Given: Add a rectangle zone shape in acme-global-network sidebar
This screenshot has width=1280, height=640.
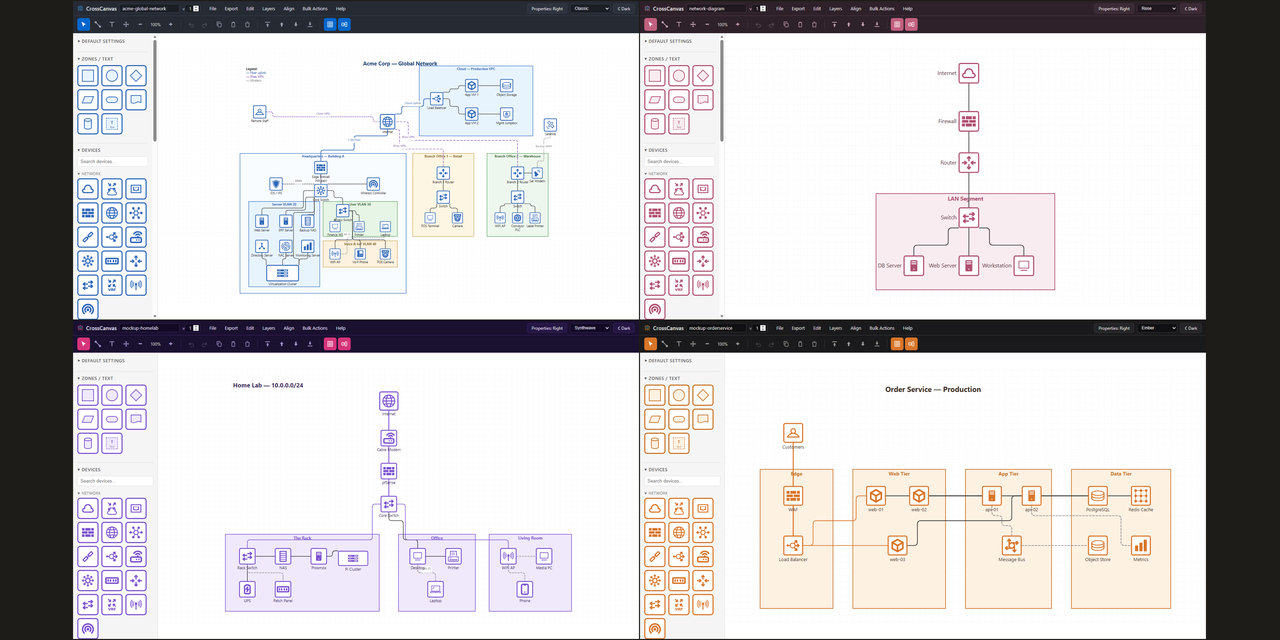Looking at the screenshot, I should (x=88, y=76).
